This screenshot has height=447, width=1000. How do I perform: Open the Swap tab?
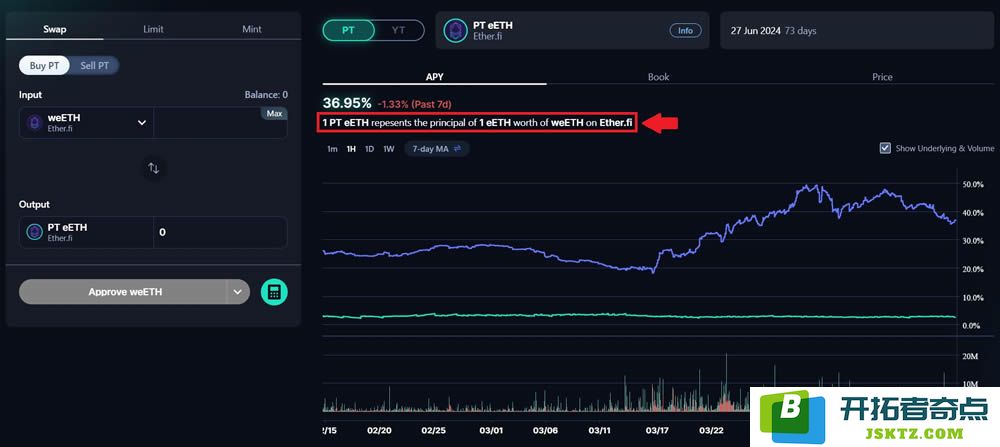(x=55, y=29)
